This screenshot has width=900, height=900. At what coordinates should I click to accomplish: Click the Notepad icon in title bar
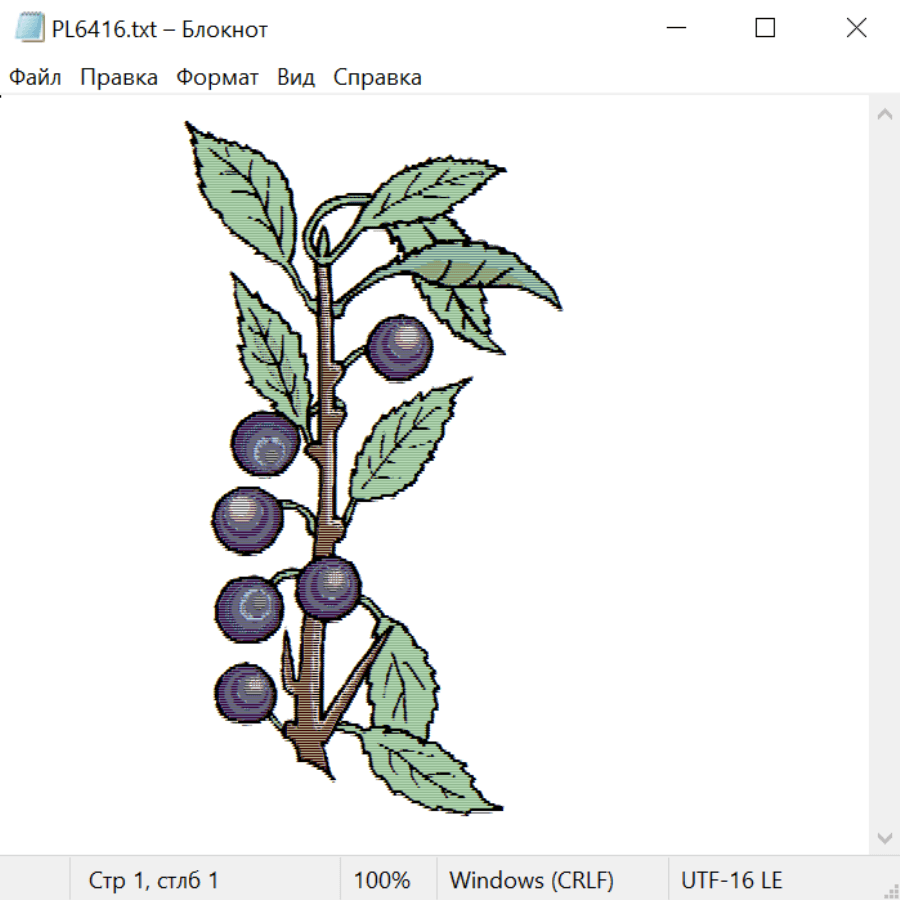(29, 28)
